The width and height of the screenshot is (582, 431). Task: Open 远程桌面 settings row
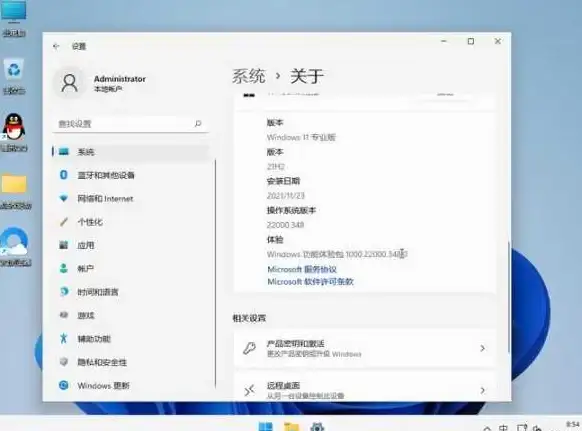[364, 387]
